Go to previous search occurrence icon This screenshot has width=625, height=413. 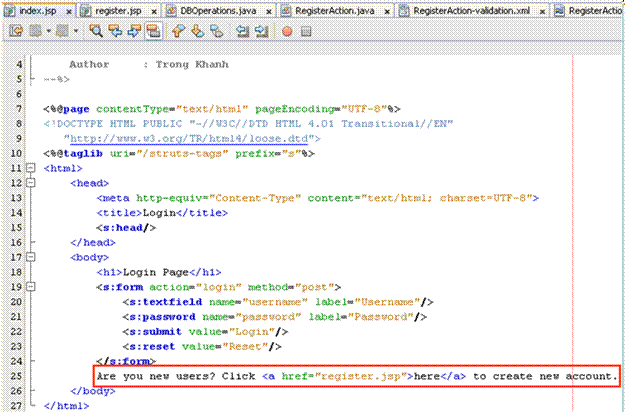115,31
